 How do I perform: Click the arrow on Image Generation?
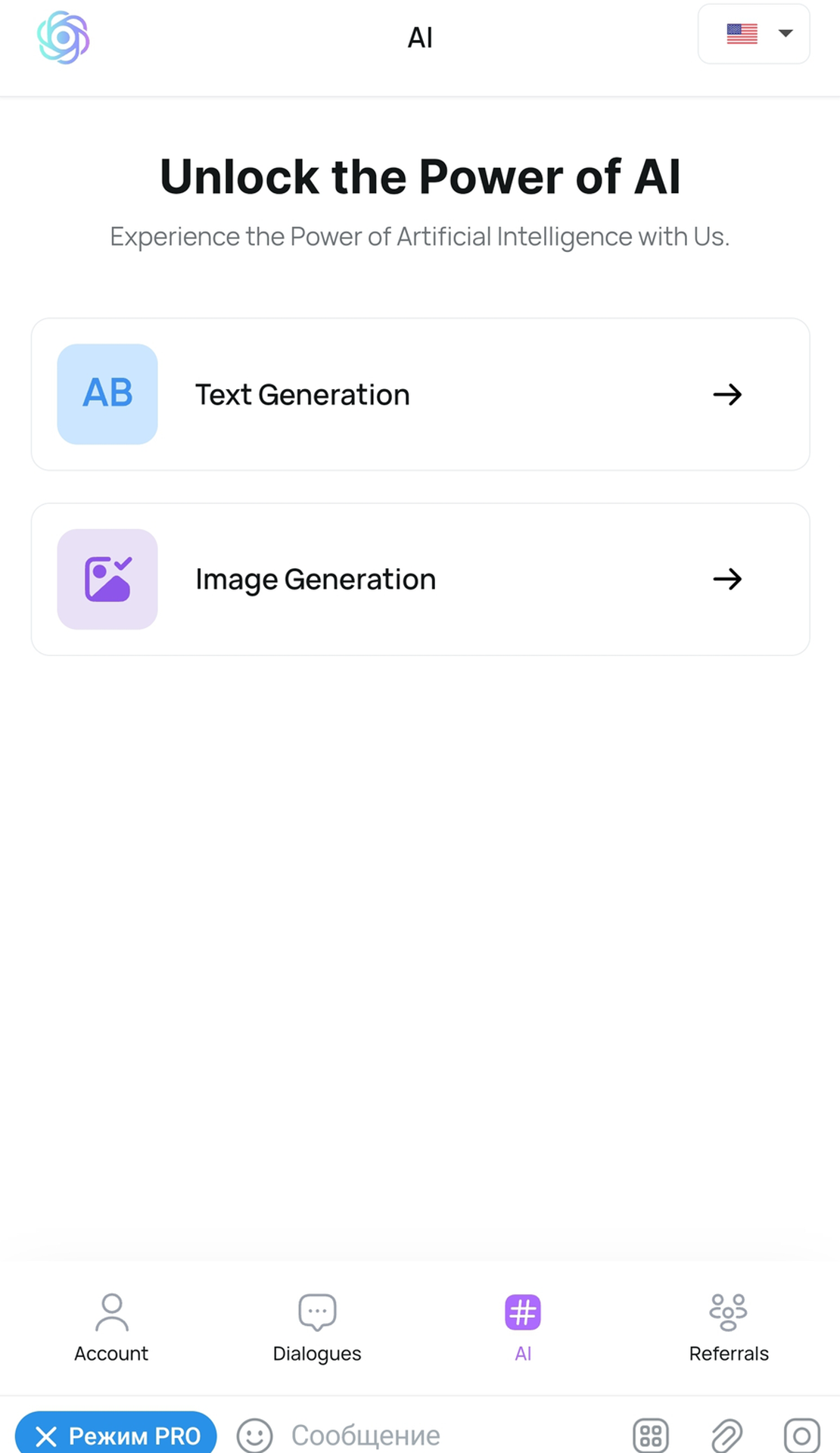click(x=727, y=579)
